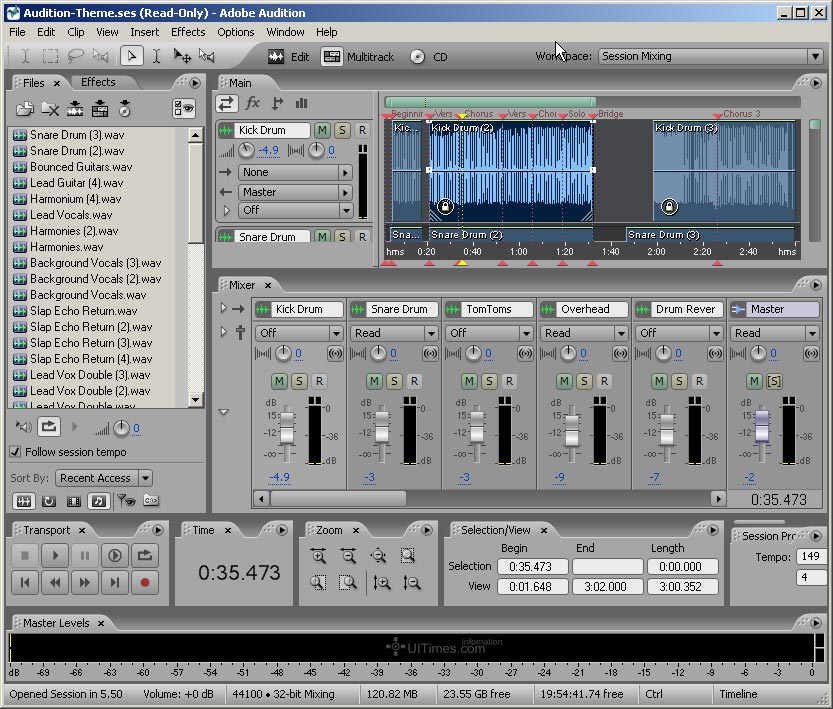
Task: Open the File menu
Action: (17, 32)
